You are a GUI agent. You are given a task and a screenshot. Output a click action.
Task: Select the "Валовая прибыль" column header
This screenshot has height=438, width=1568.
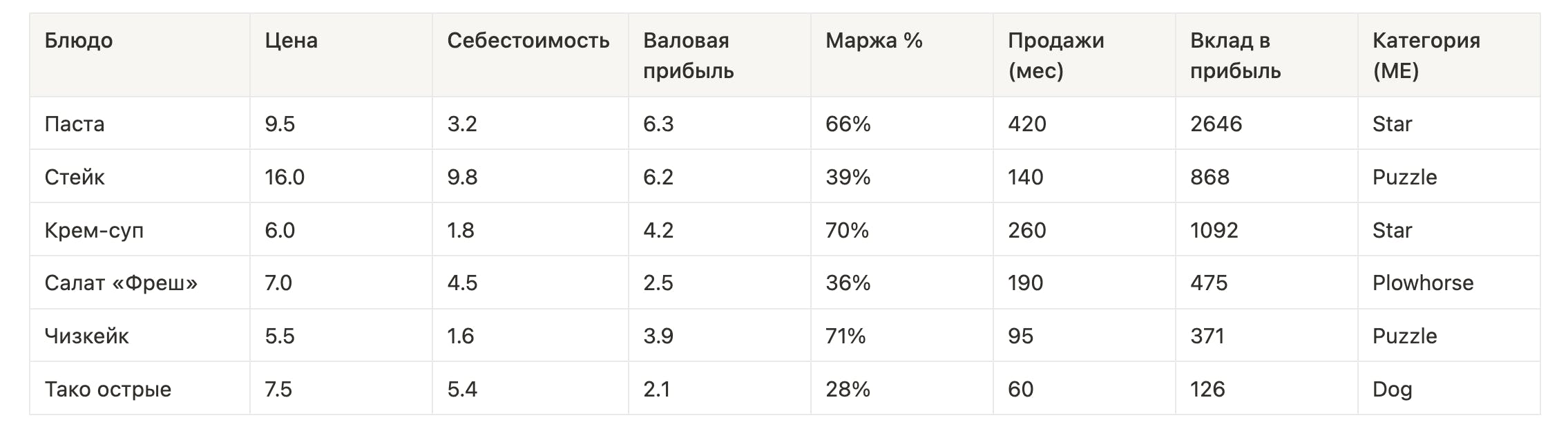point(687,55)
